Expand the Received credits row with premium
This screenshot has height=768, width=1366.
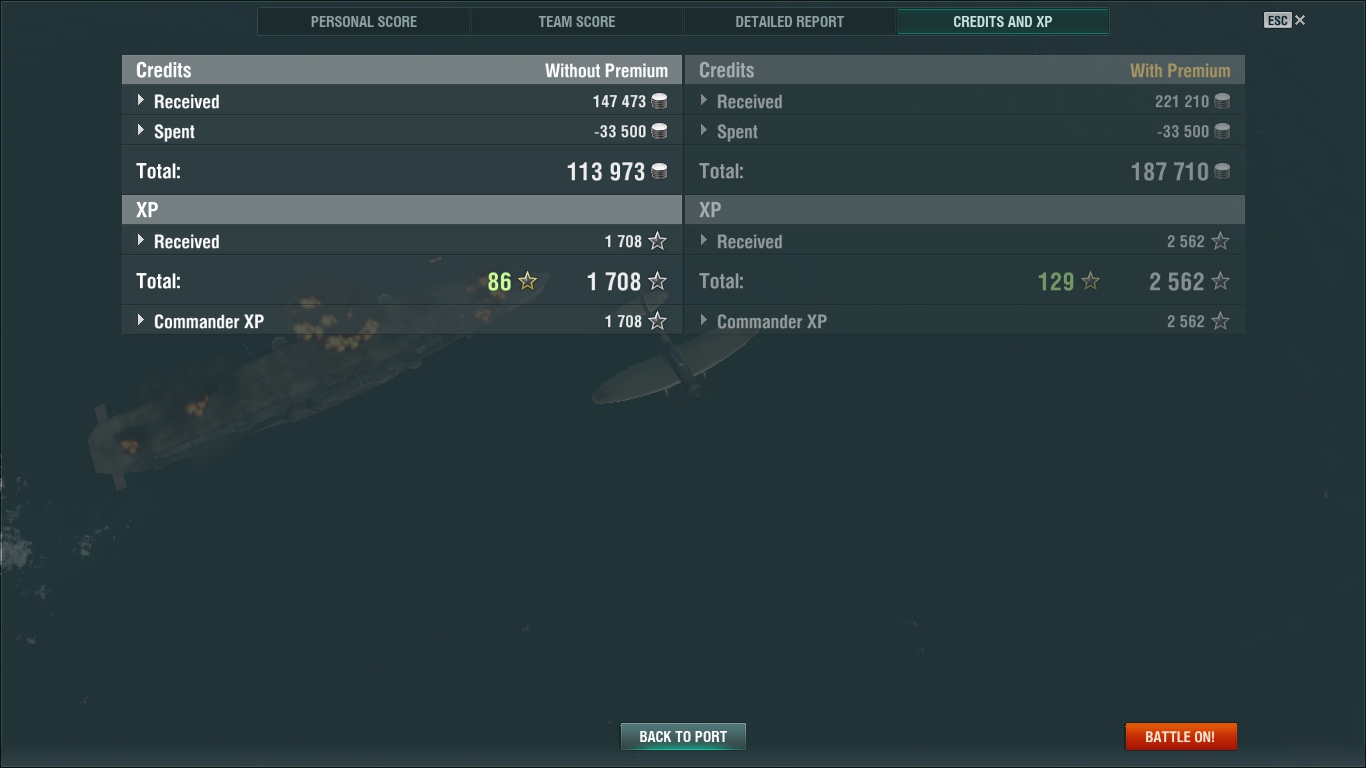(x=964, y=101)
